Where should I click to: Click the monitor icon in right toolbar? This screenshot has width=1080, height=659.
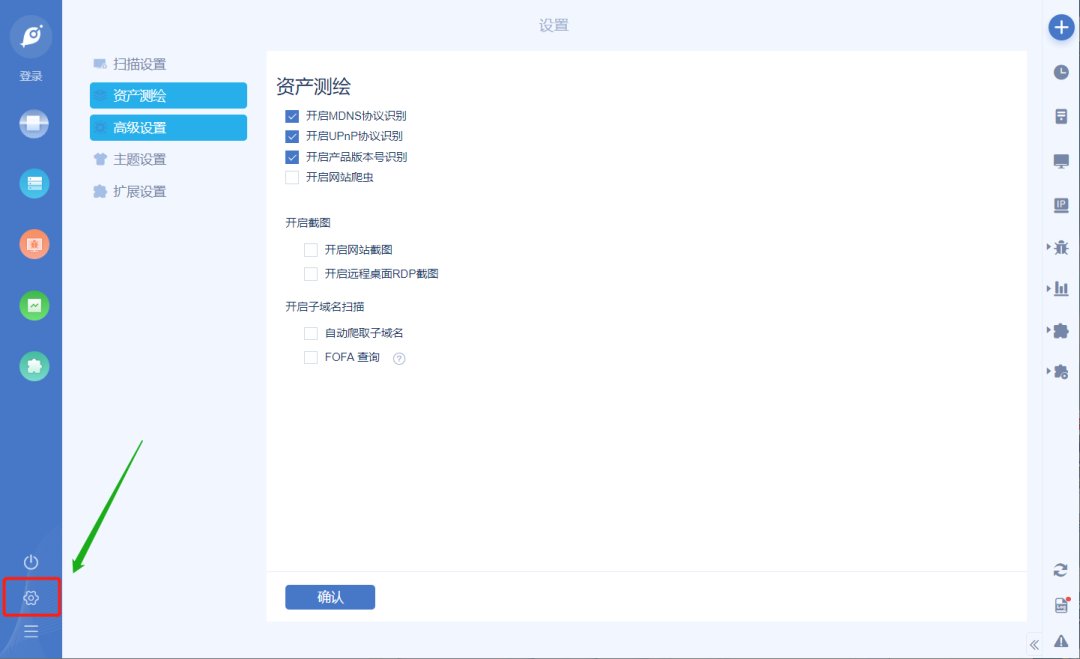click(1061, 161)
